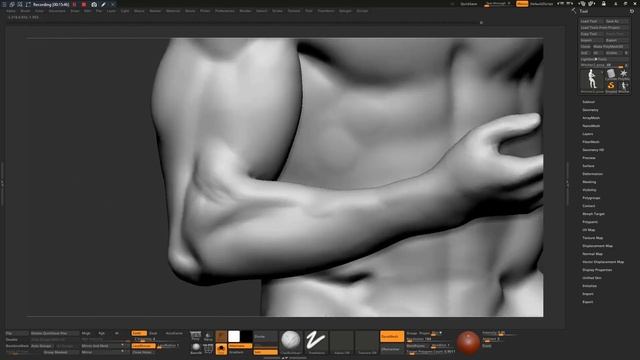
Task: Toggle the LazyMouse button
Action: pos(143,346)
